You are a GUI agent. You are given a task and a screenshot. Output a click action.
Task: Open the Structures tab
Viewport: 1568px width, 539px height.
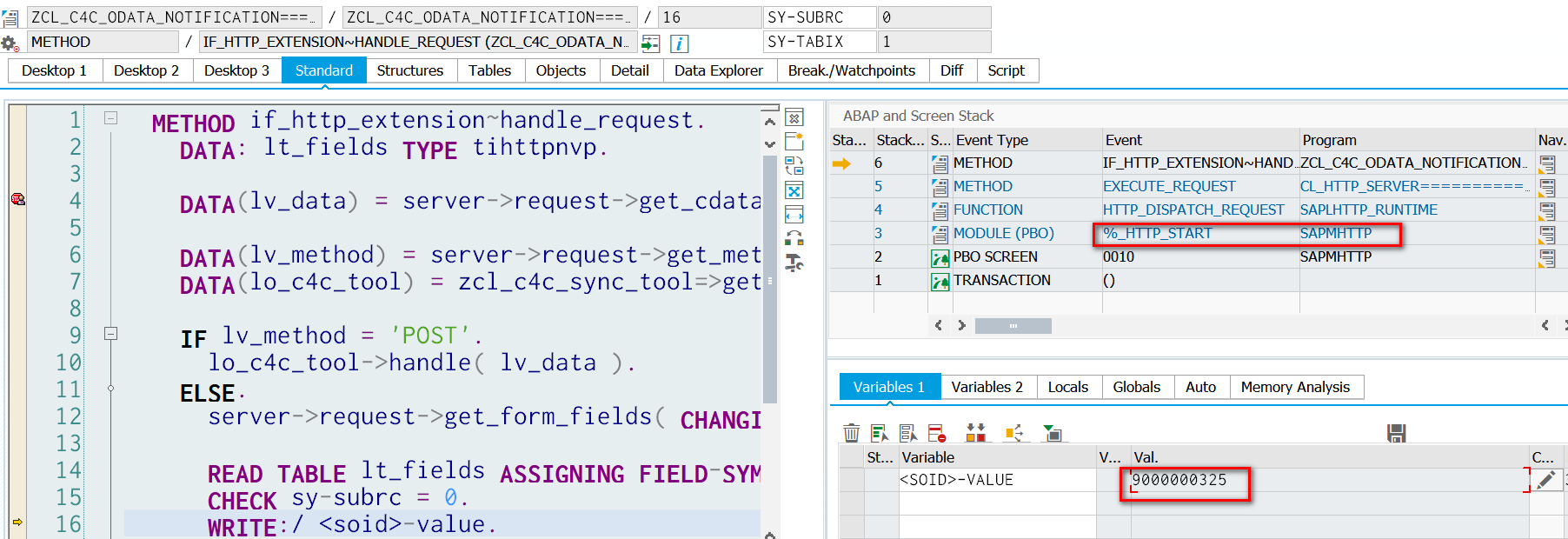click(410, 70)
